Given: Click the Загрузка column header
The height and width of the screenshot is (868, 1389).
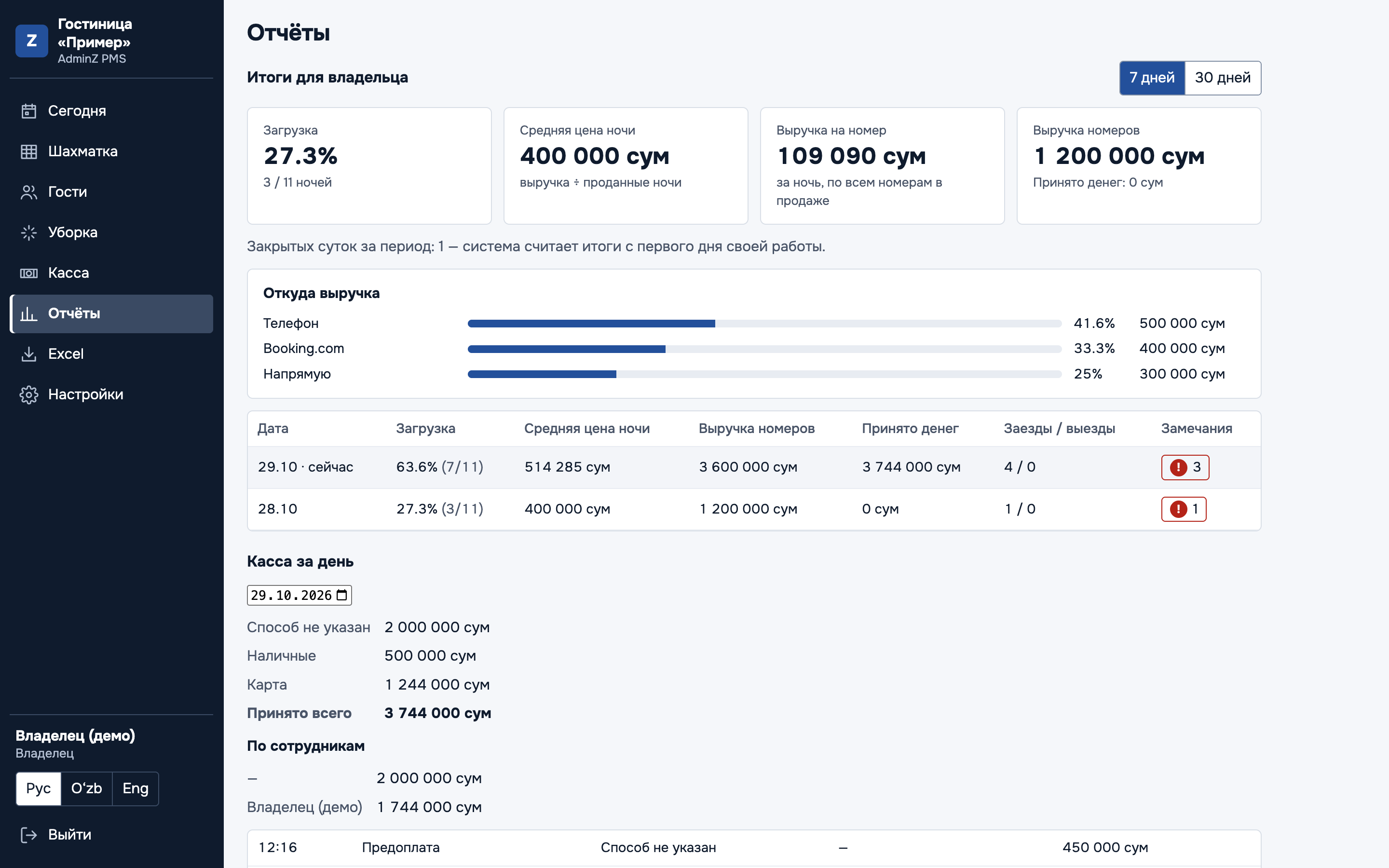Looking at the screenshot, I should (x=425, y=429).
